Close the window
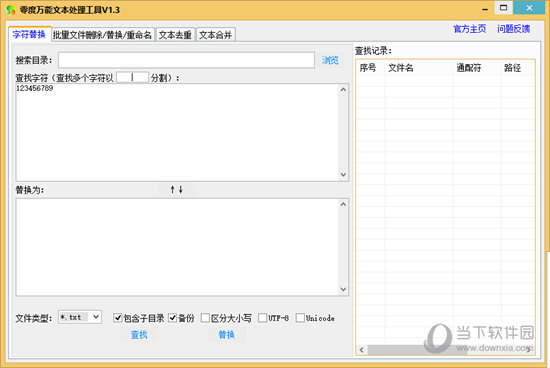 coord(530,8)
